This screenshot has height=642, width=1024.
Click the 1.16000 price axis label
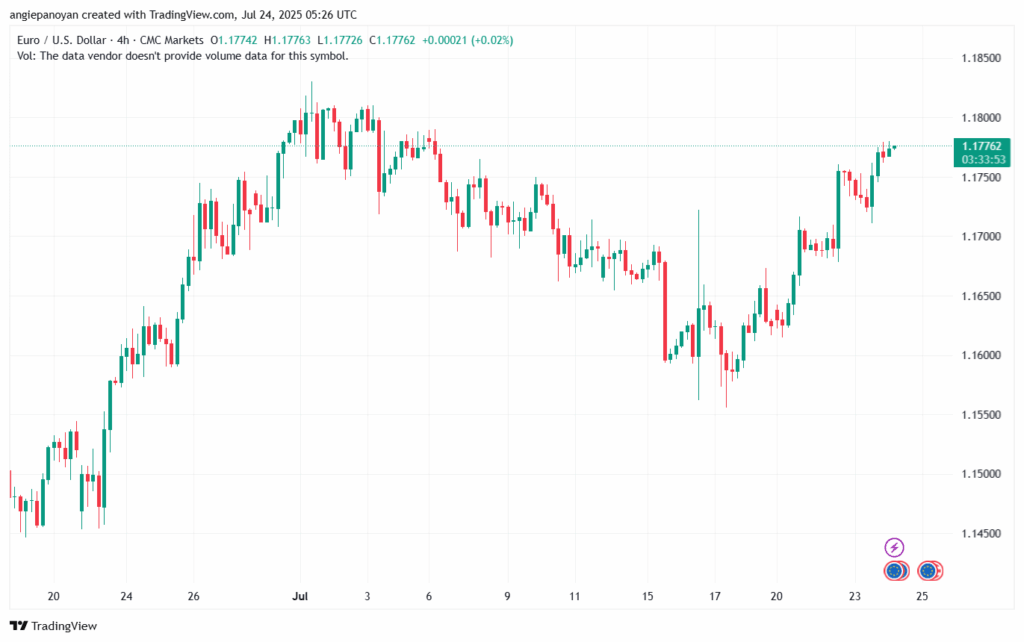pos(981,355)
